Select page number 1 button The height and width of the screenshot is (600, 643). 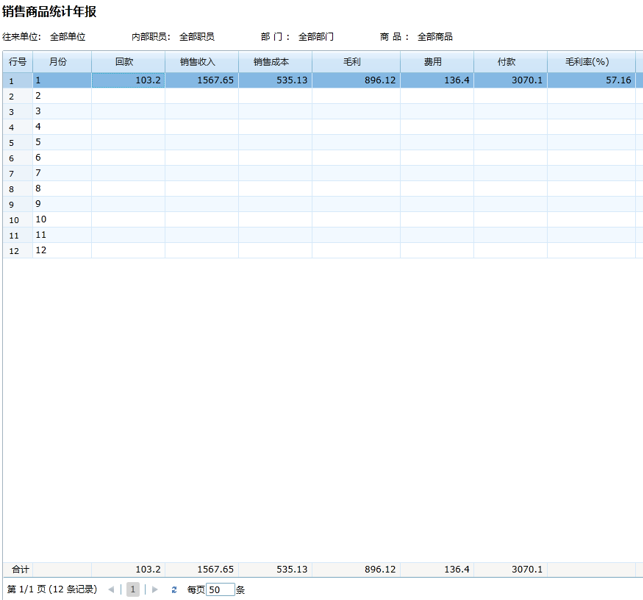pyautogui.click(x=133, y=590)
